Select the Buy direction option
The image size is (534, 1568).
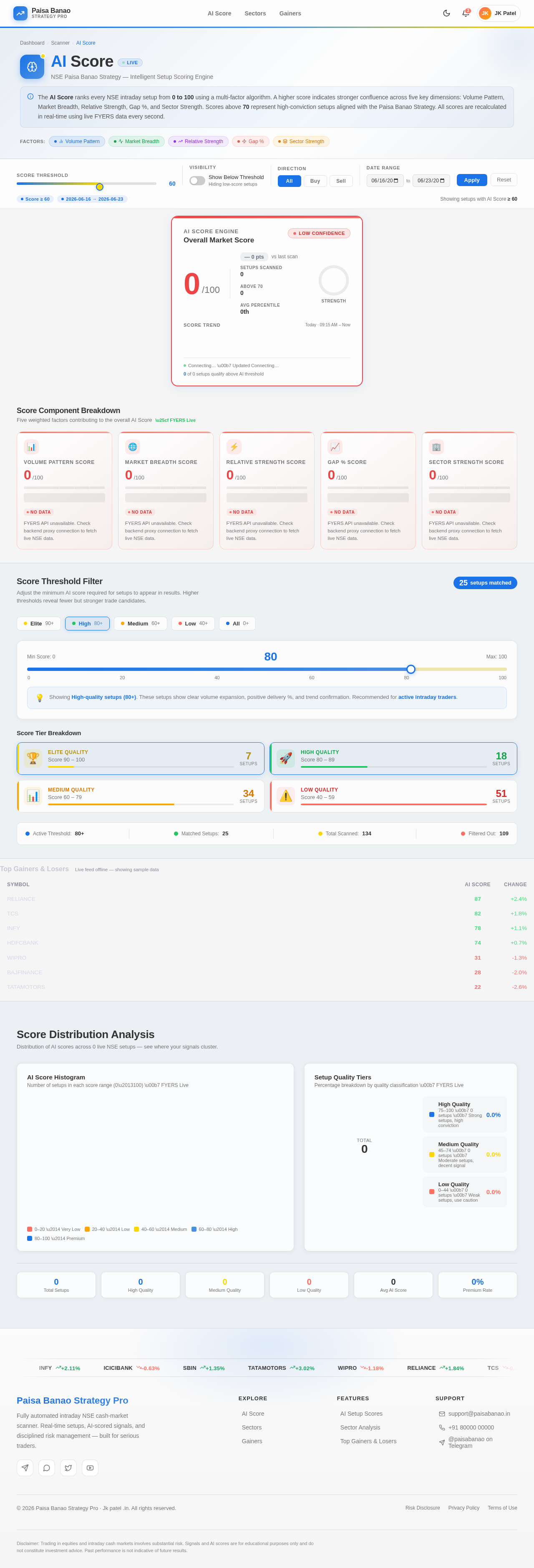point(315,181)
